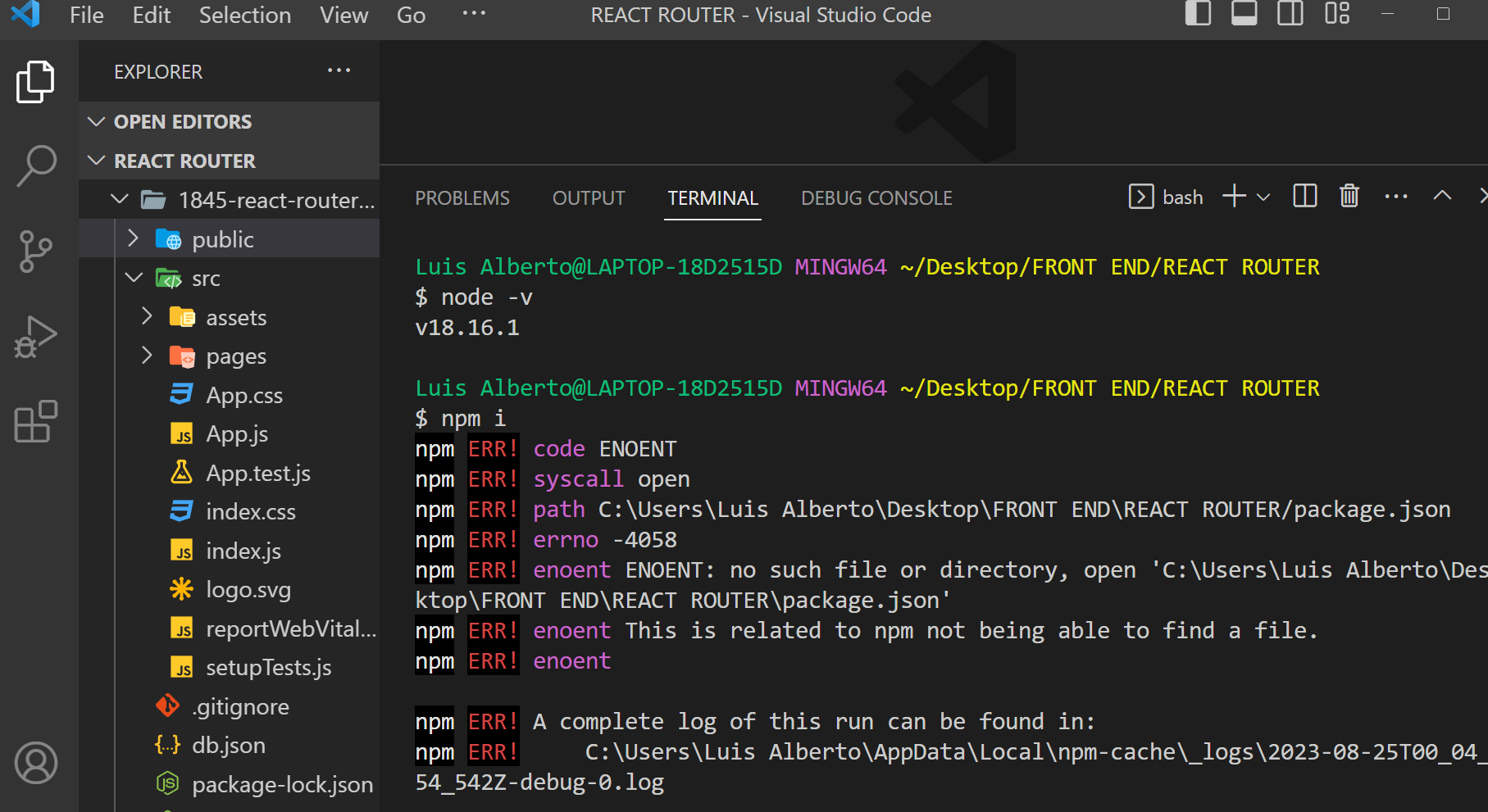Select the TERMINAL tab
This screenshot has width=1488, height=812.
pos(713,198)
